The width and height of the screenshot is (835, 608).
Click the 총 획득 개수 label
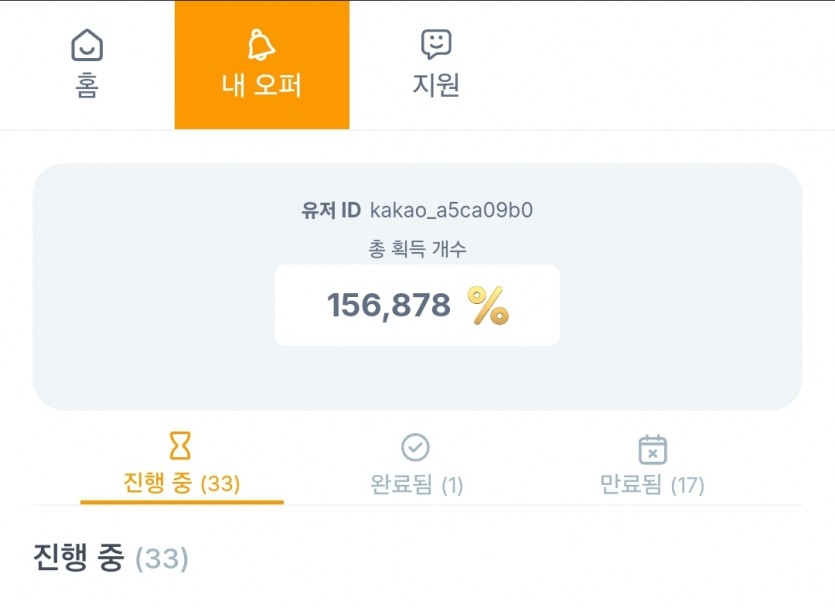pyautogui.click(x=417, y=249)
